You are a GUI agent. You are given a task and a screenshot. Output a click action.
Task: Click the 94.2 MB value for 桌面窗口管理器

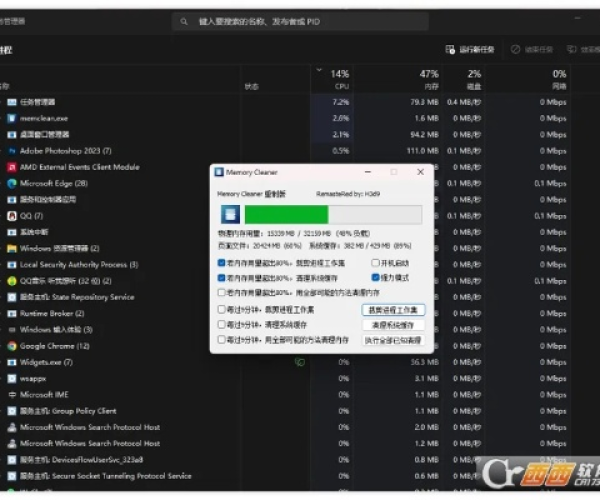[424, 135]
